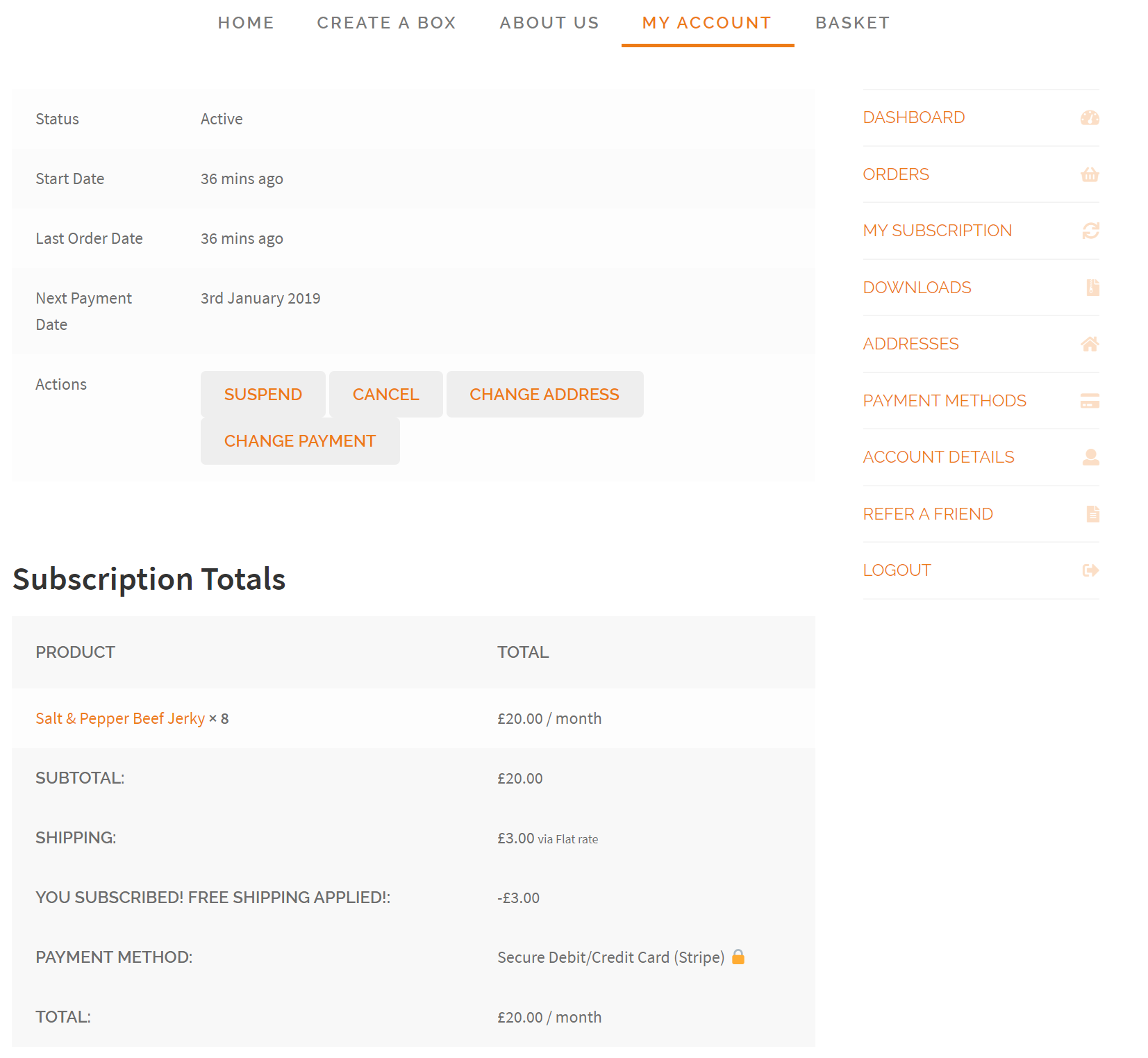The image size is (1148, 1058).
Task: Select the My Account tab
Action: [707, 23]
